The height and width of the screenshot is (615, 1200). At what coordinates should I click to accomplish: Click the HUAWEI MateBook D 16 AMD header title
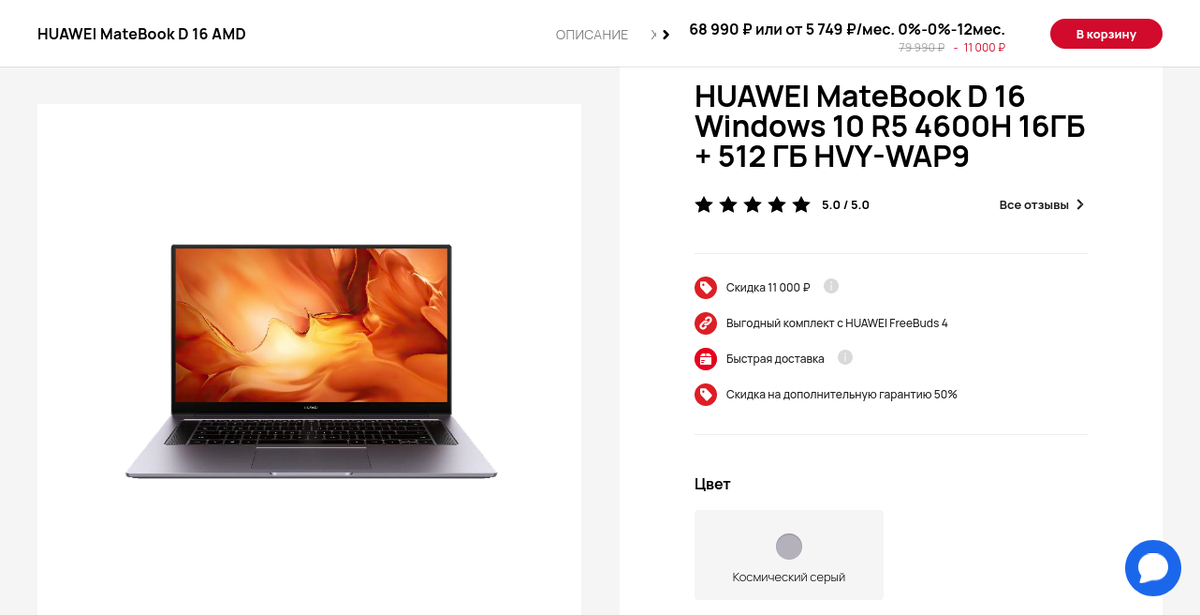[142, 34]
